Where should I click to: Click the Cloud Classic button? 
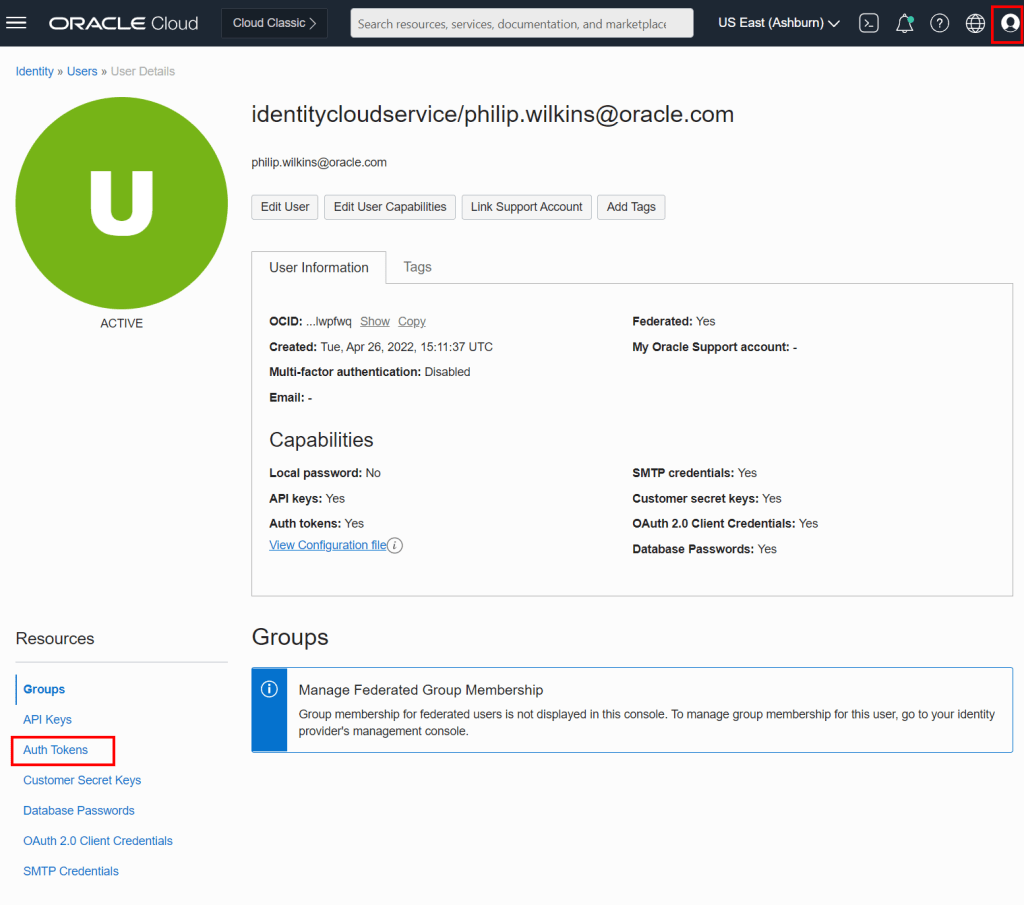[274, 23]
